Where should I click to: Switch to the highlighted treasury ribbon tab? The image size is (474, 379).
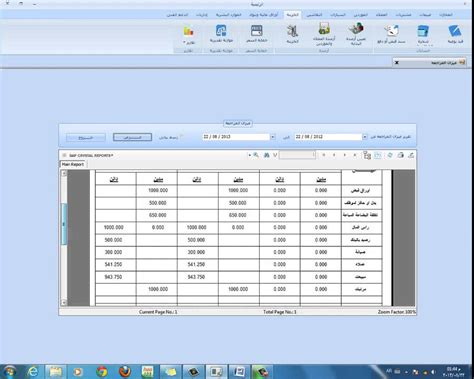click(293, 15)
